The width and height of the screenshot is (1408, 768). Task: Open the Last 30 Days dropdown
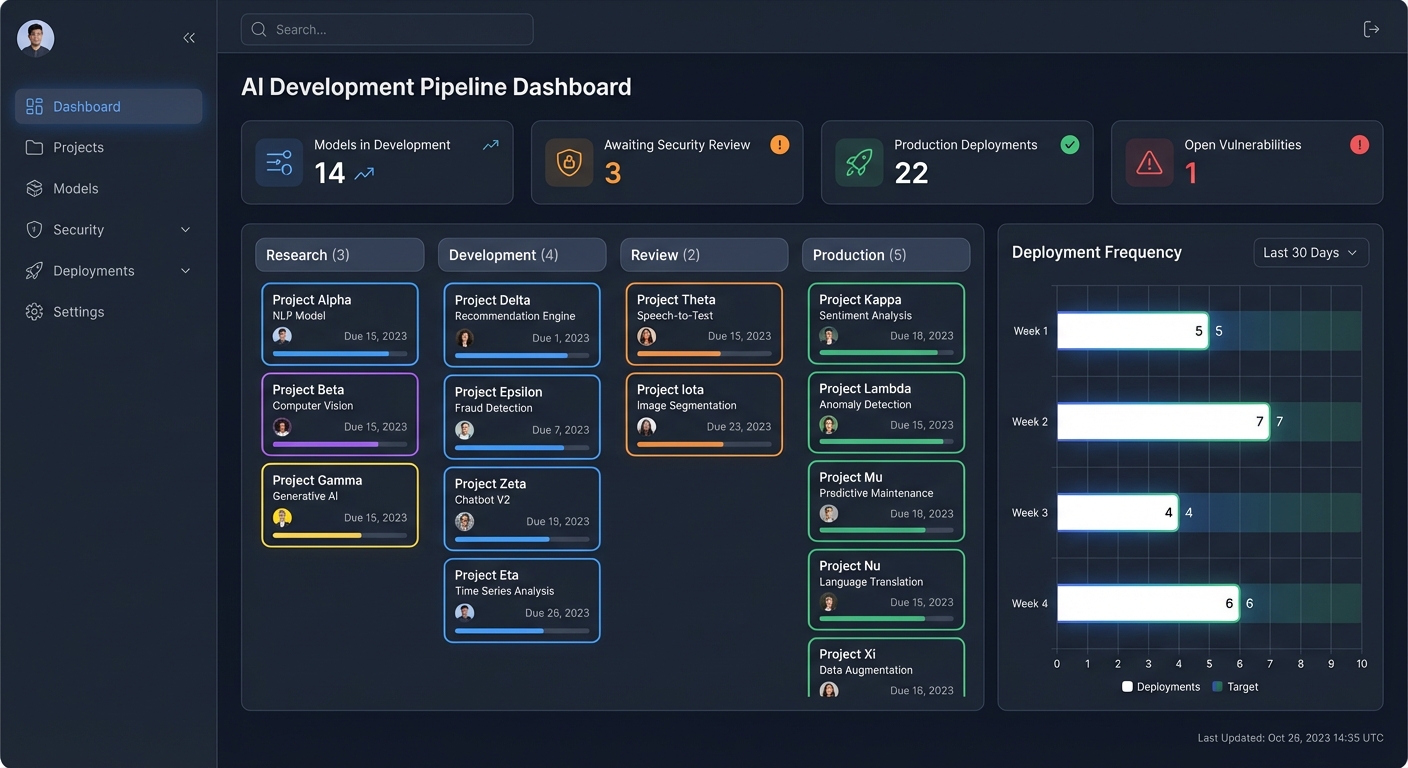pos(1310,252)
